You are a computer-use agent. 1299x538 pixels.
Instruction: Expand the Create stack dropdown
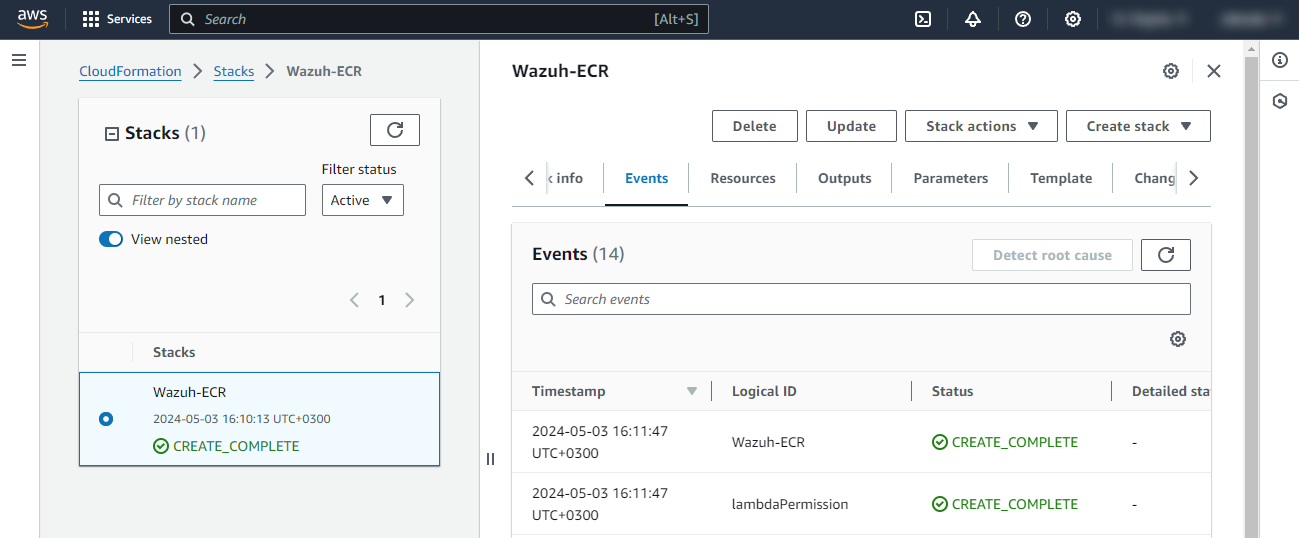tap(1138, 126)
